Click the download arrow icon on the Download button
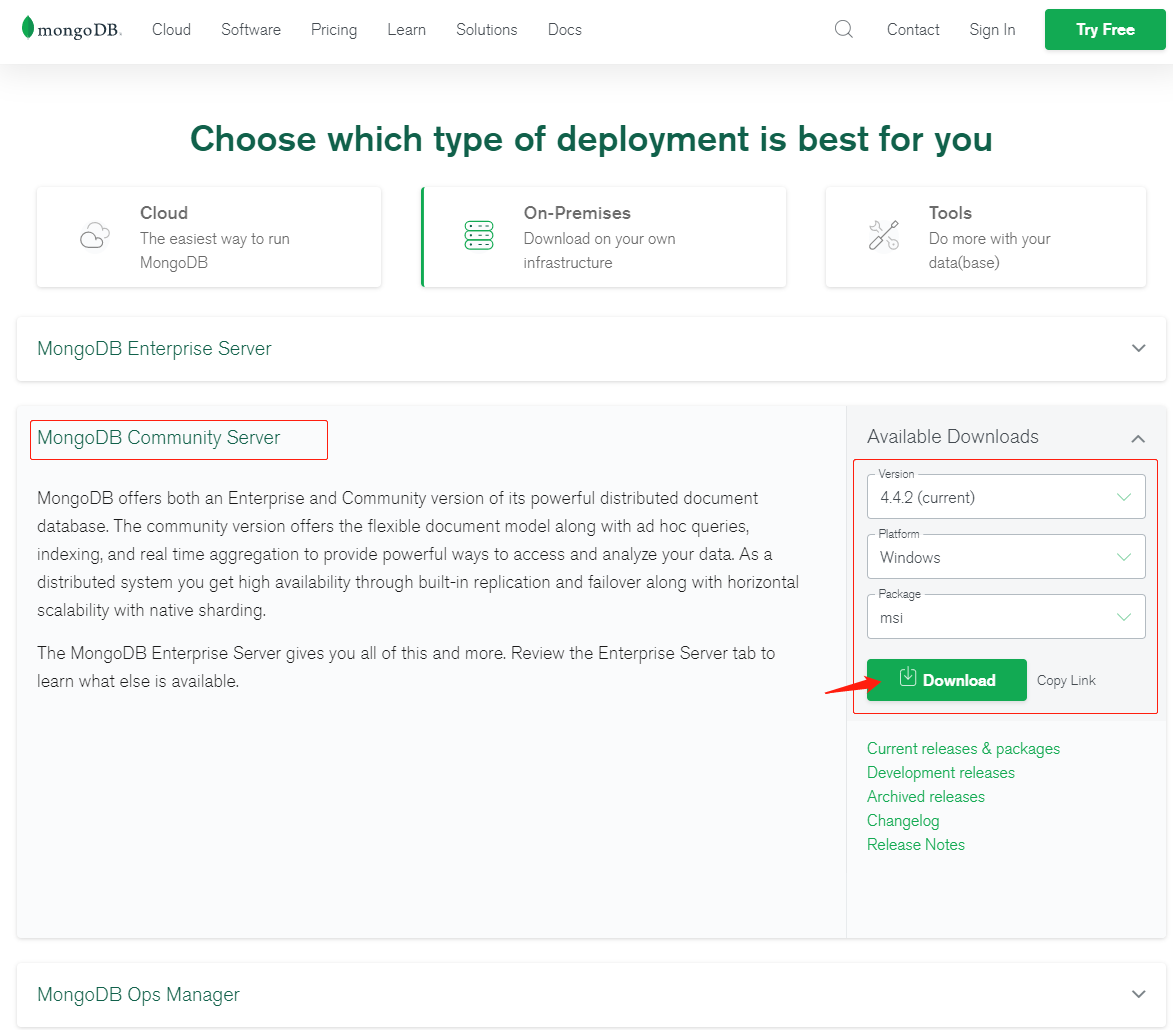This screenshot has width=1173, height=1030. point(907,678)
